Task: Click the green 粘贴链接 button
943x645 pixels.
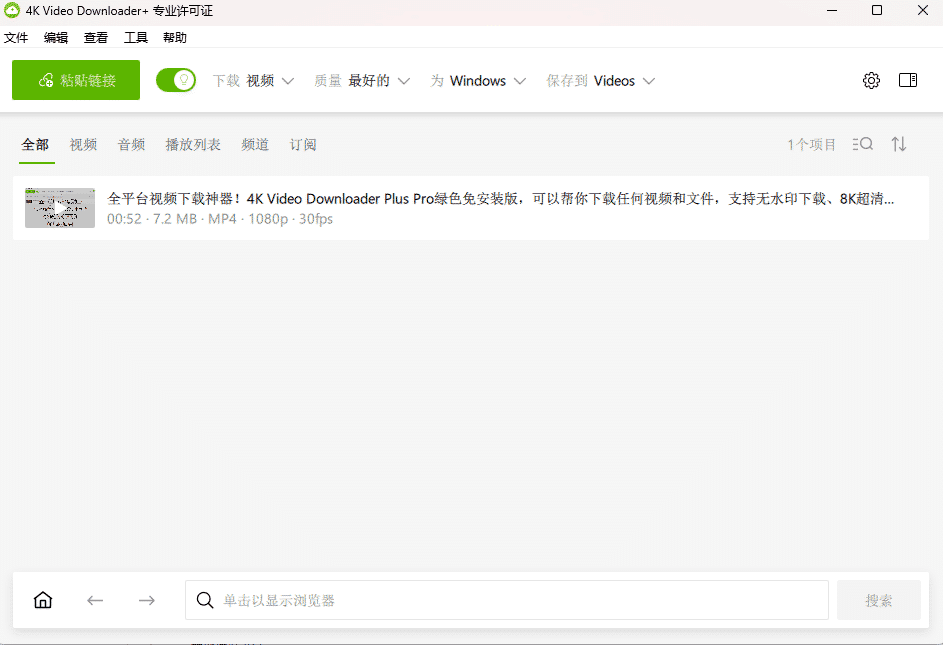Action: pyautogui.click(x=76, y=80)
